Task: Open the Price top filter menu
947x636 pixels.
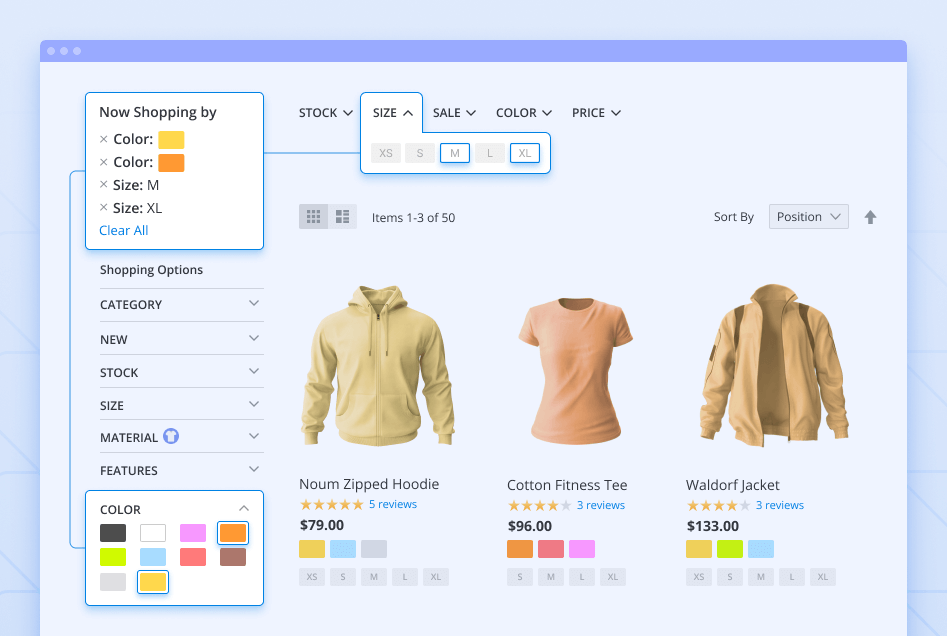Action: [x=596, y=113]
